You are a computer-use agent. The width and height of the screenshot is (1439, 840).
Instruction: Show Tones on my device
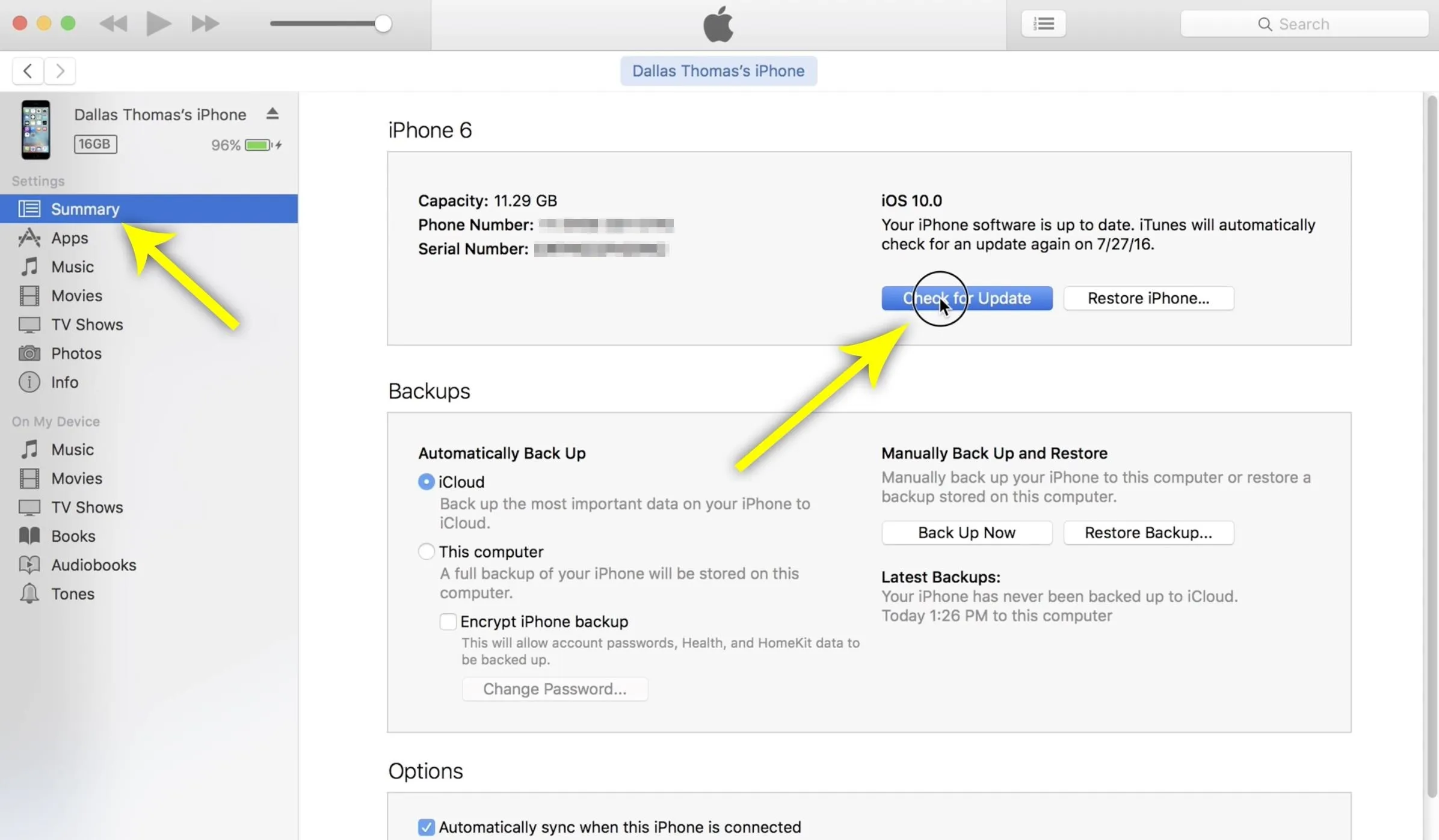click(x=149, y=594)
